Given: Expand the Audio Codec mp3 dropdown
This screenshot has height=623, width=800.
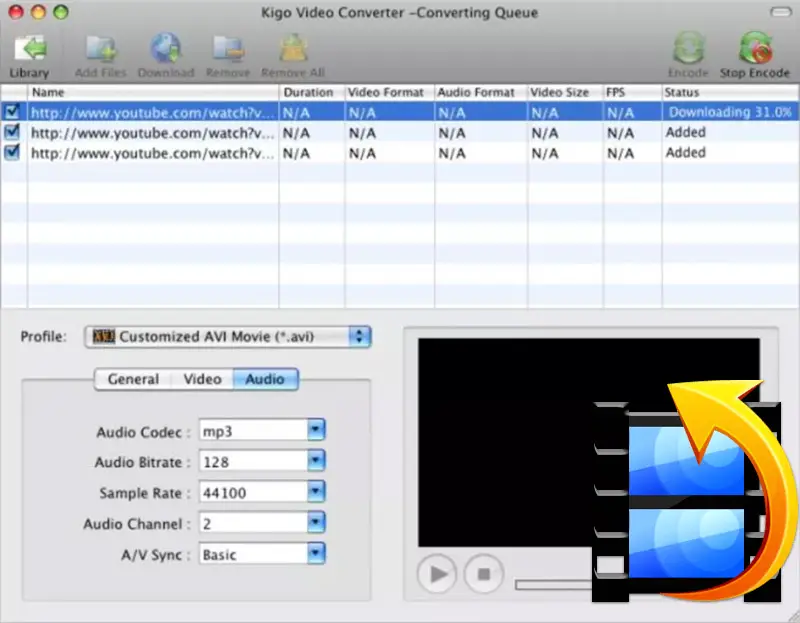Looking at the screenshot, I should [x=316, y=430].
